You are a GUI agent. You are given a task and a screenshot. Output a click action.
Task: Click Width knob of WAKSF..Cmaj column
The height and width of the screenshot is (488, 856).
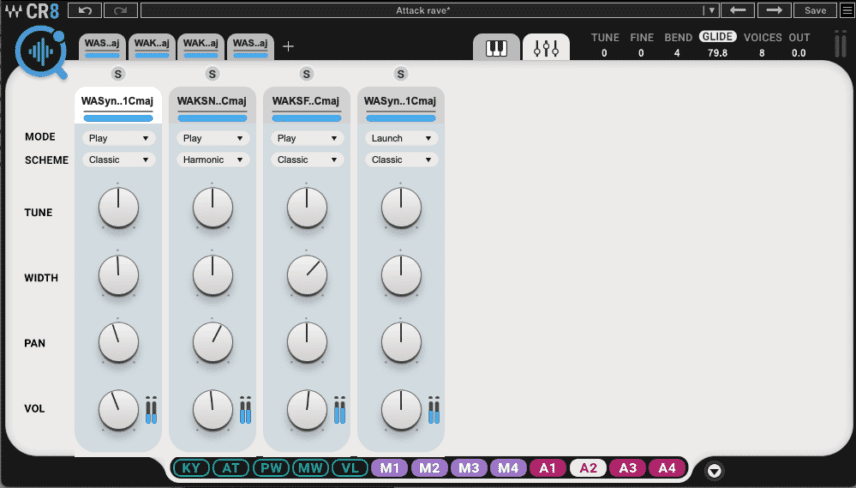[x=307, y=276]
